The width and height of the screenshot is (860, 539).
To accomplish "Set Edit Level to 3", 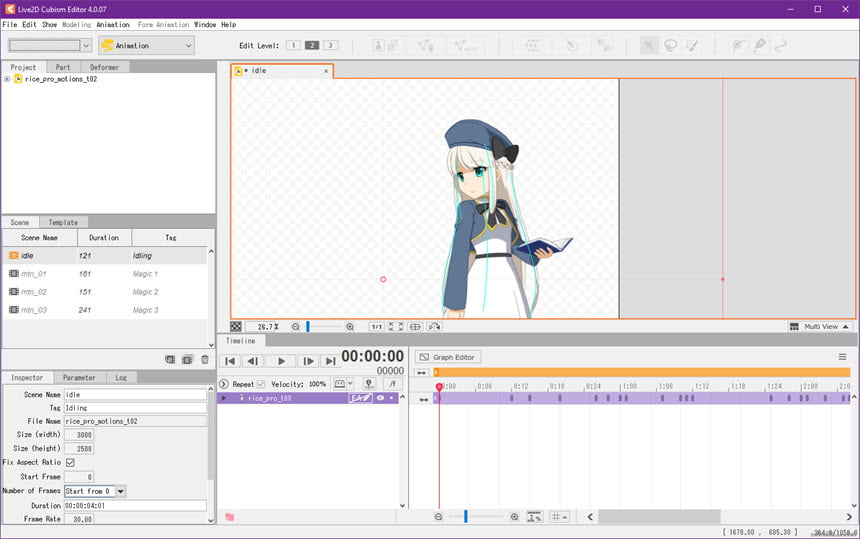I will pos(330,46).
